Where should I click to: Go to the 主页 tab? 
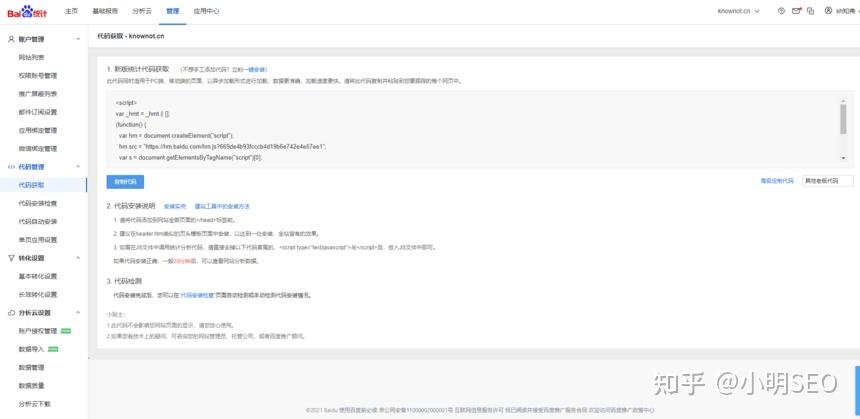coord(71,11)
